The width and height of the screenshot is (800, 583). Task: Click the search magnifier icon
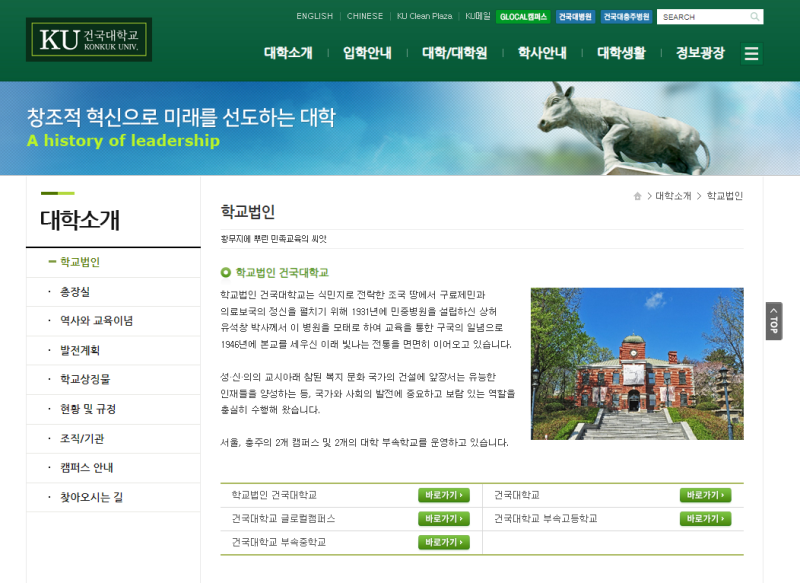754,17
